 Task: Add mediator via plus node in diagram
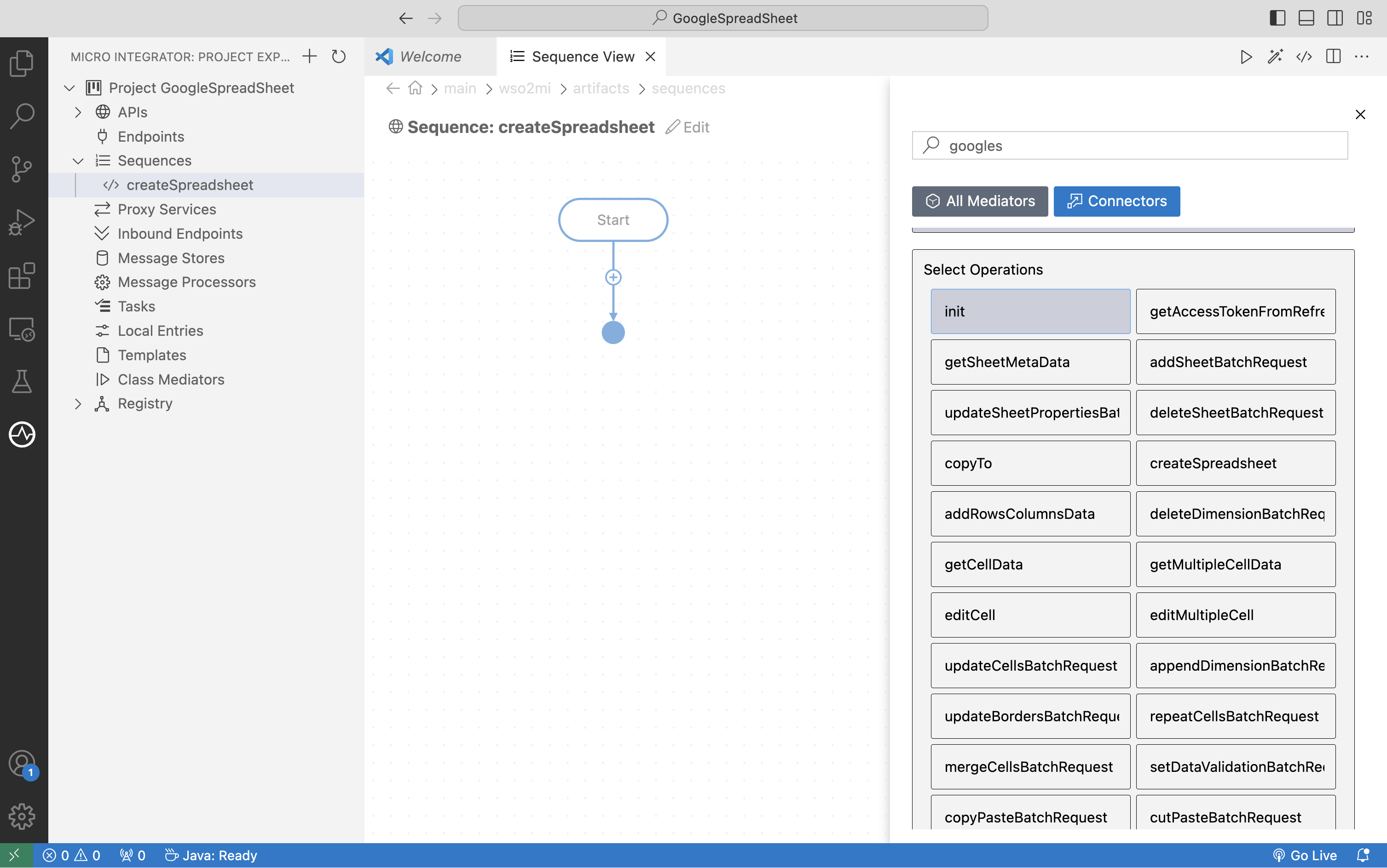click(613, 277)
